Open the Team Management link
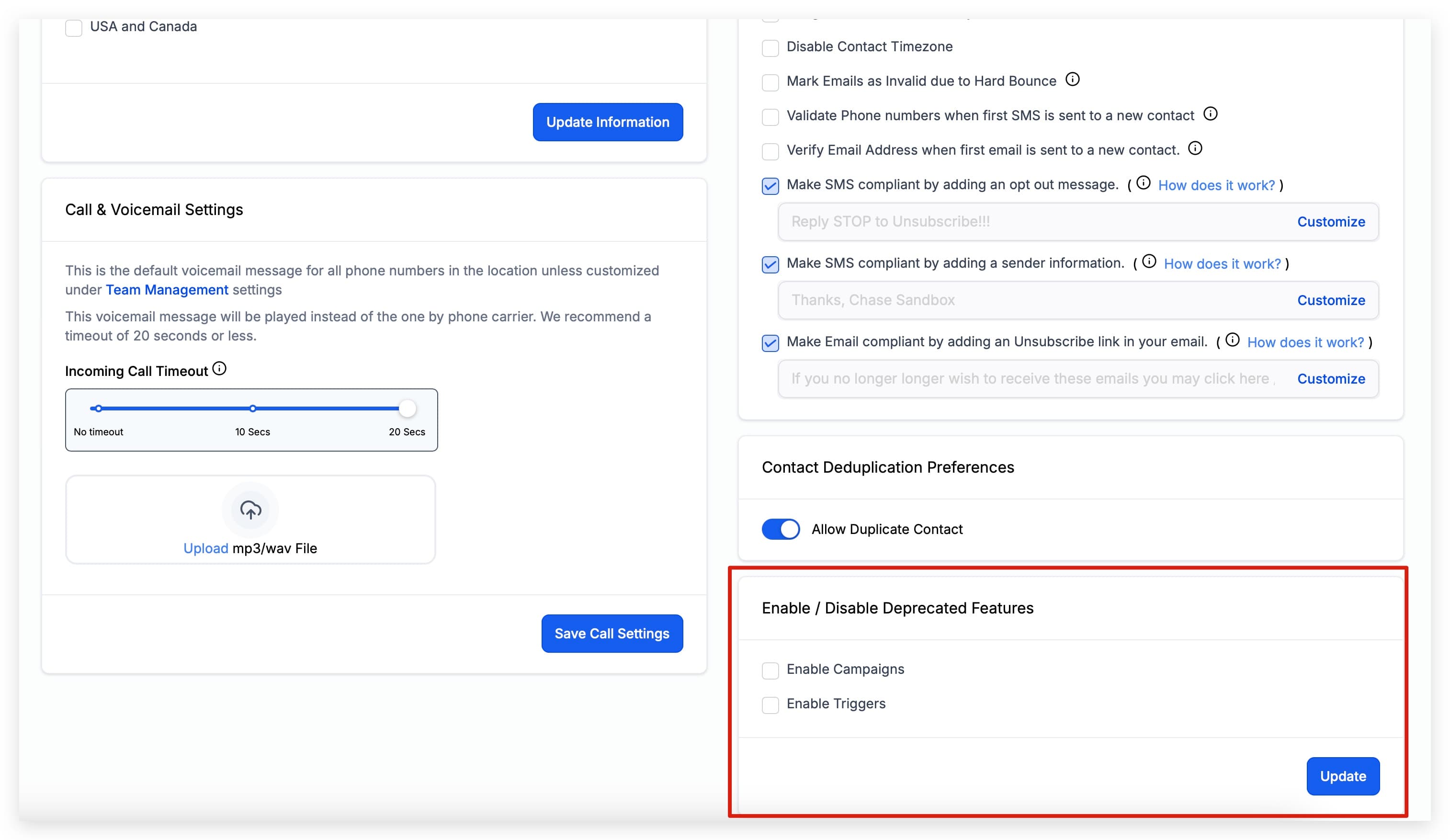Screen dimensions: 1450x840 point(167,290)
